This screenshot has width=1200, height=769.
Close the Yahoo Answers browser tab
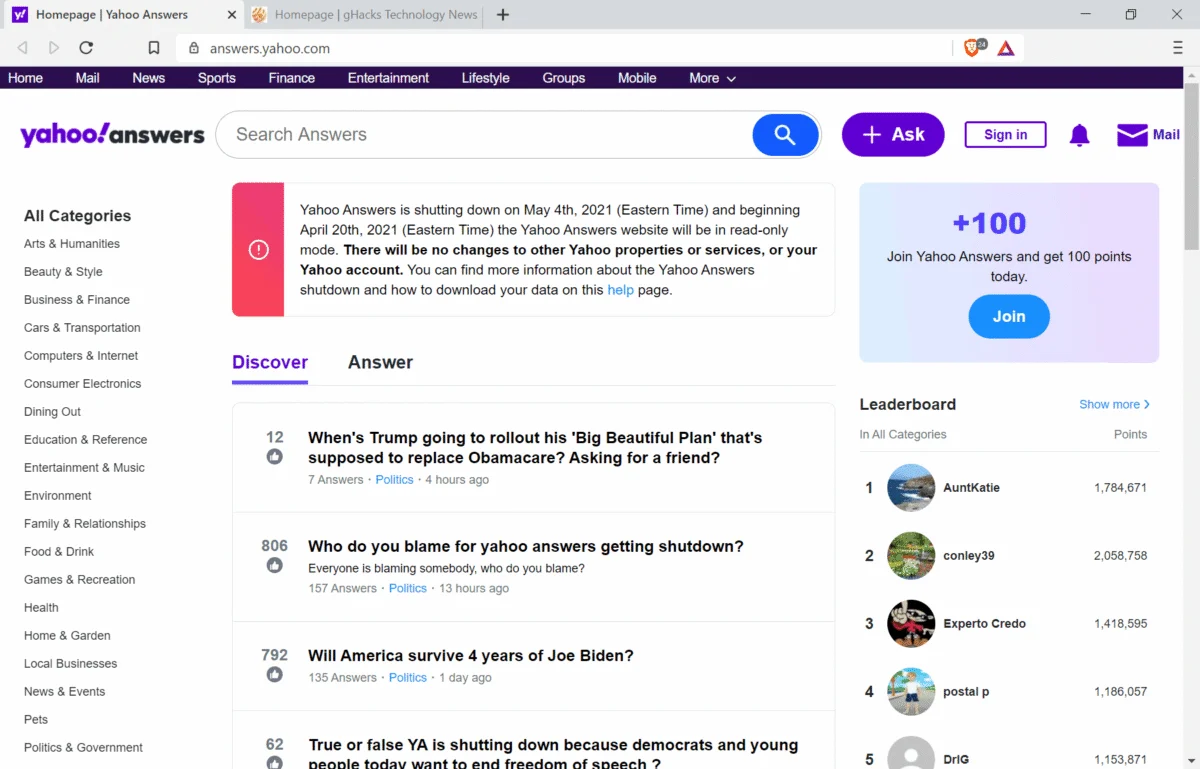coord(232,15)
